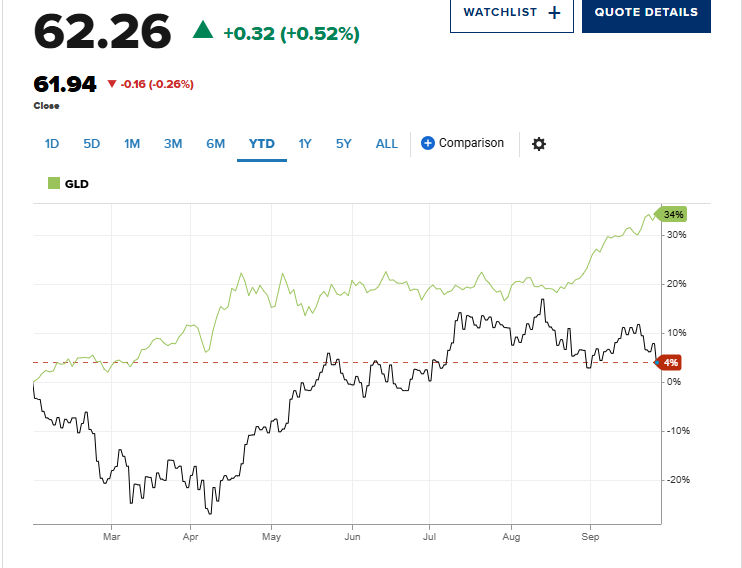This screenshot has height=568, width=742.
Task: Show the 1Y chart range
Action: (x=305, y=143)
